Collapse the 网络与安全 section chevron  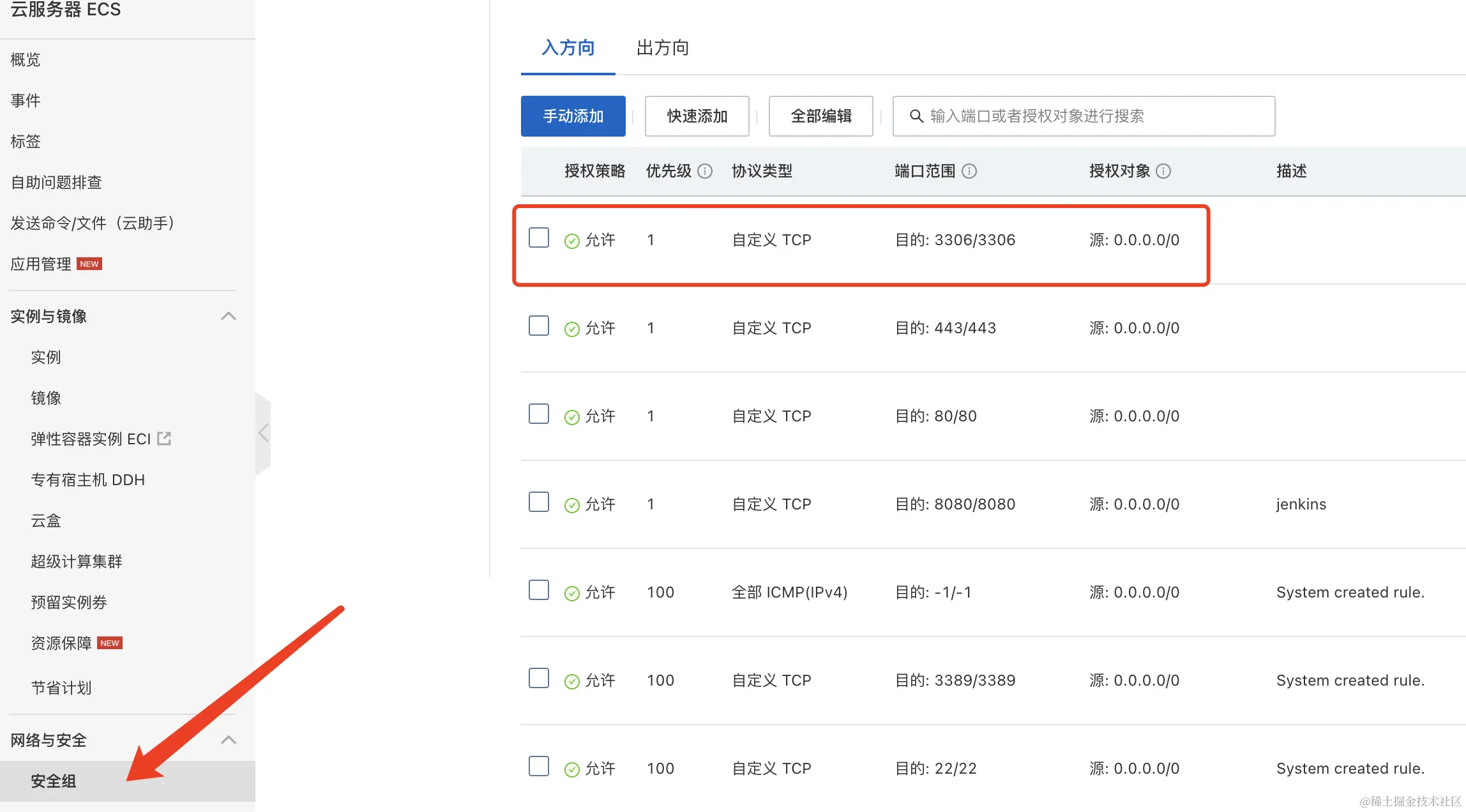tap(229, 741)
